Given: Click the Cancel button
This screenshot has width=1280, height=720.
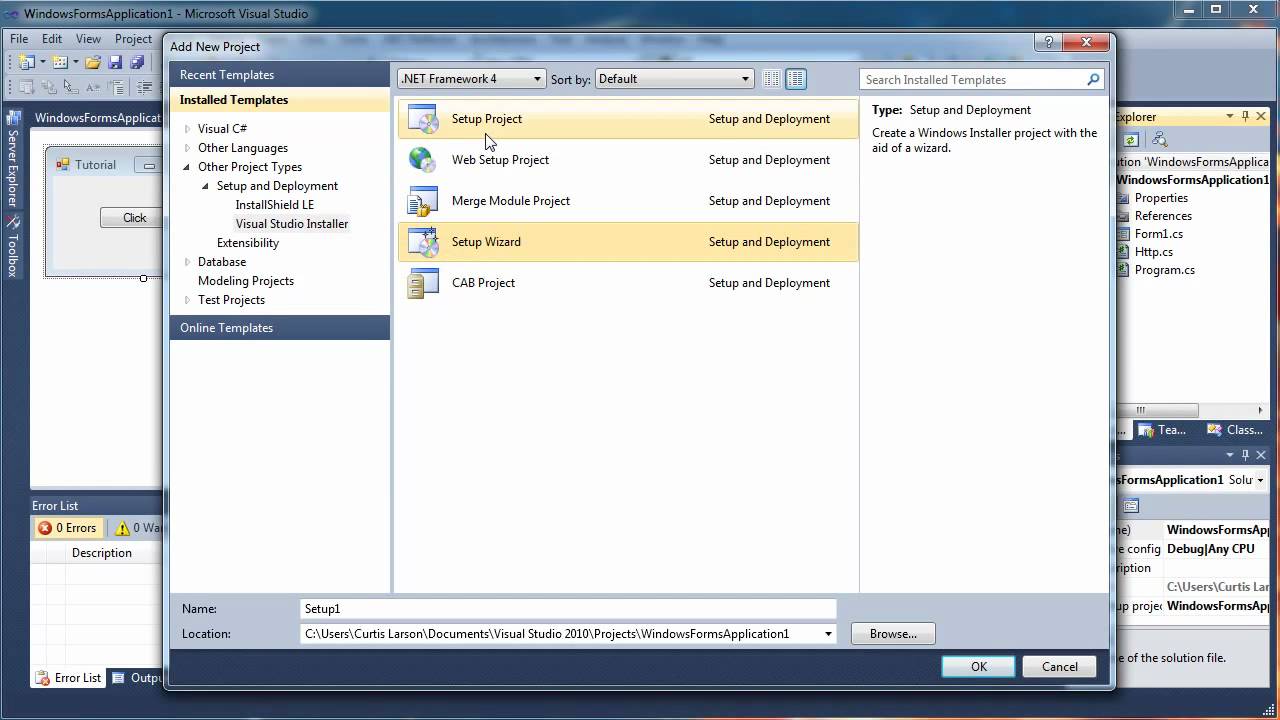Looking at the screenshot, I should [1059, 667].
